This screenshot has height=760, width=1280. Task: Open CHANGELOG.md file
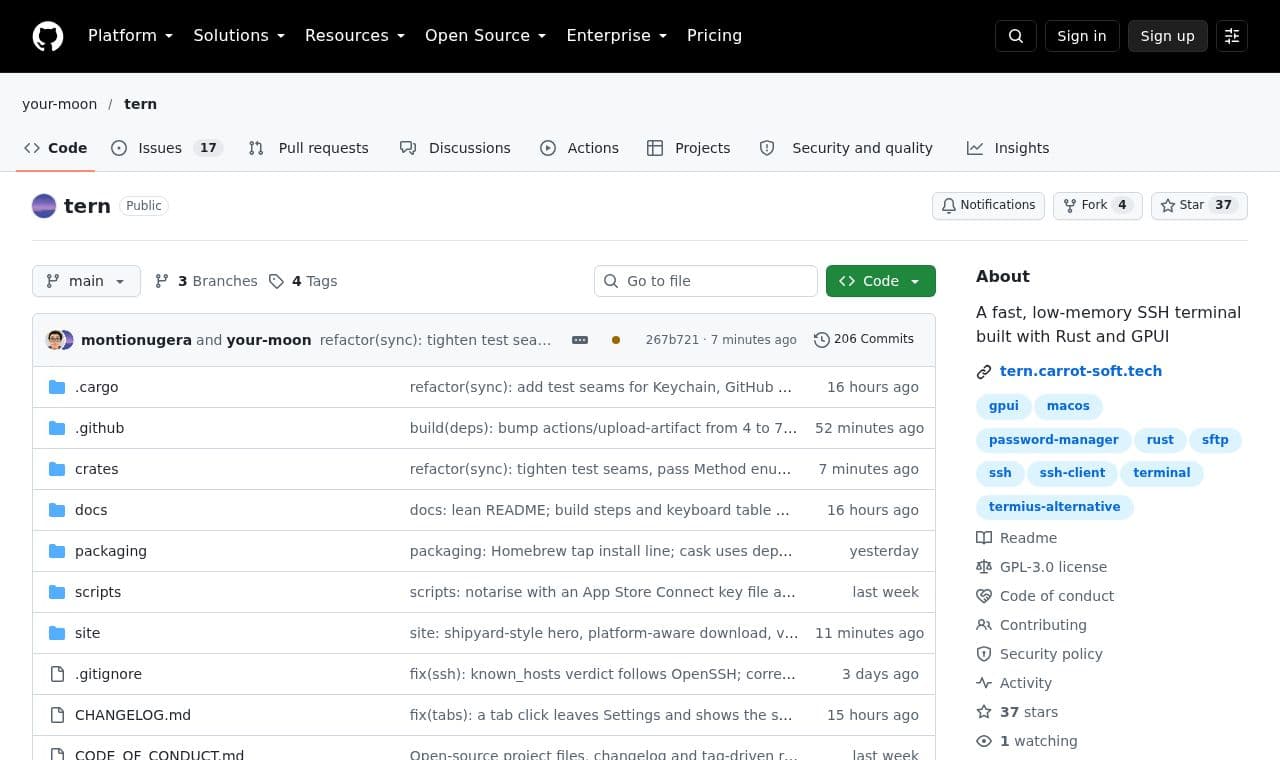coord(133,715)
